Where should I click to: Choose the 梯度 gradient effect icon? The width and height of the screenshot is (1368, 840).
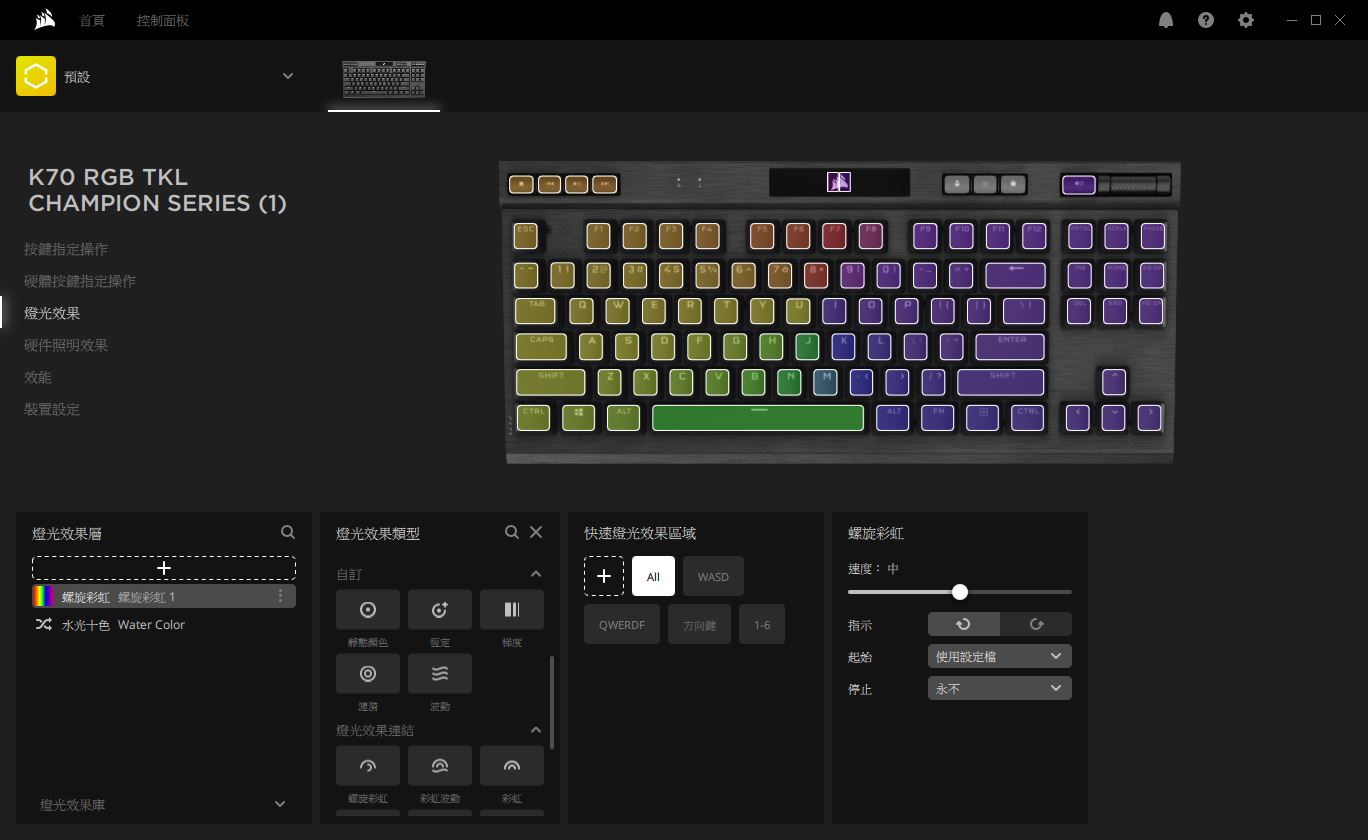pyautogui.click(x=512, y=609)
